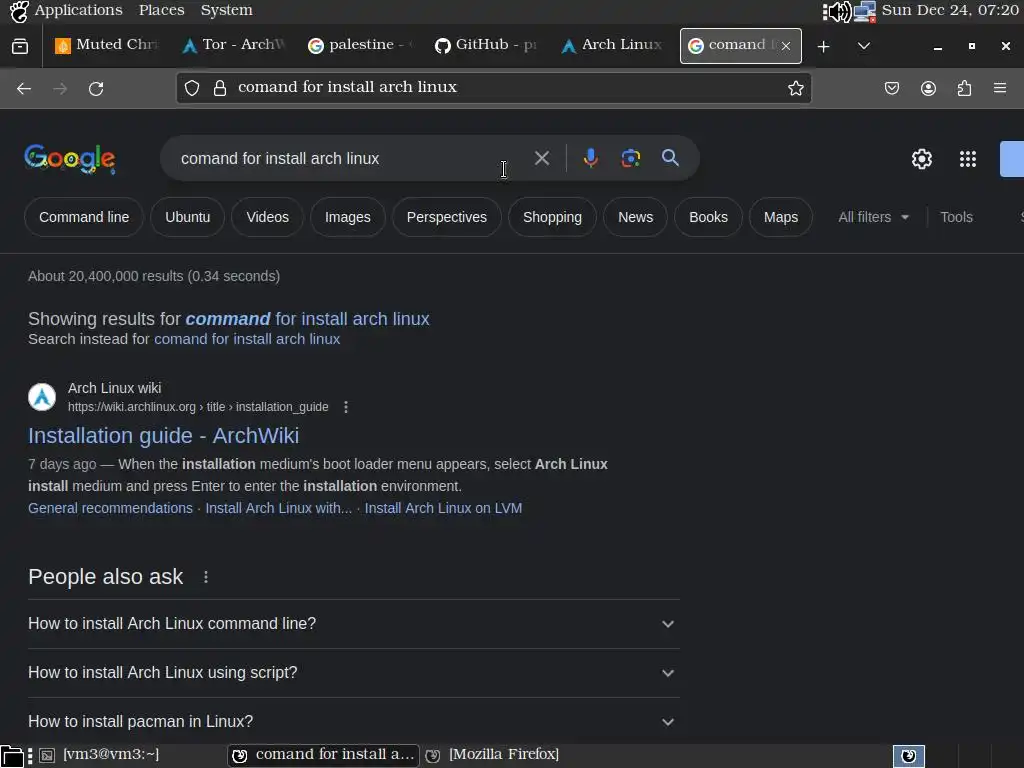
Task: Switch to [Mozilla Firefox] window in taskbar
Action: pyautogui.click(x=493, y=755)
